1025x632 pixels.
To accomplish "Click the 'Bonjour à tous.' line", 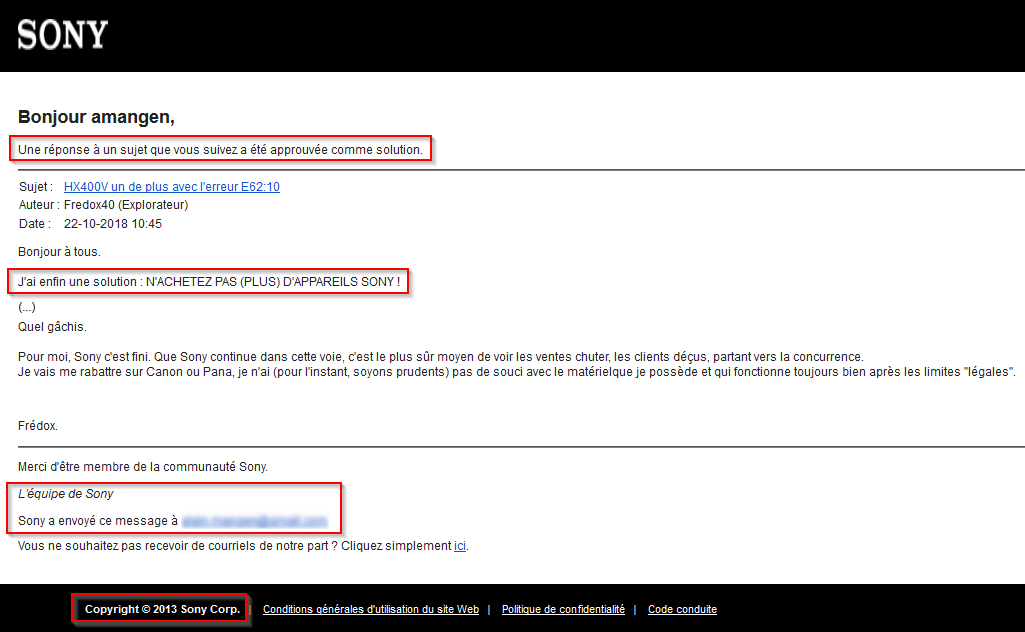I will tap(59, 252).
